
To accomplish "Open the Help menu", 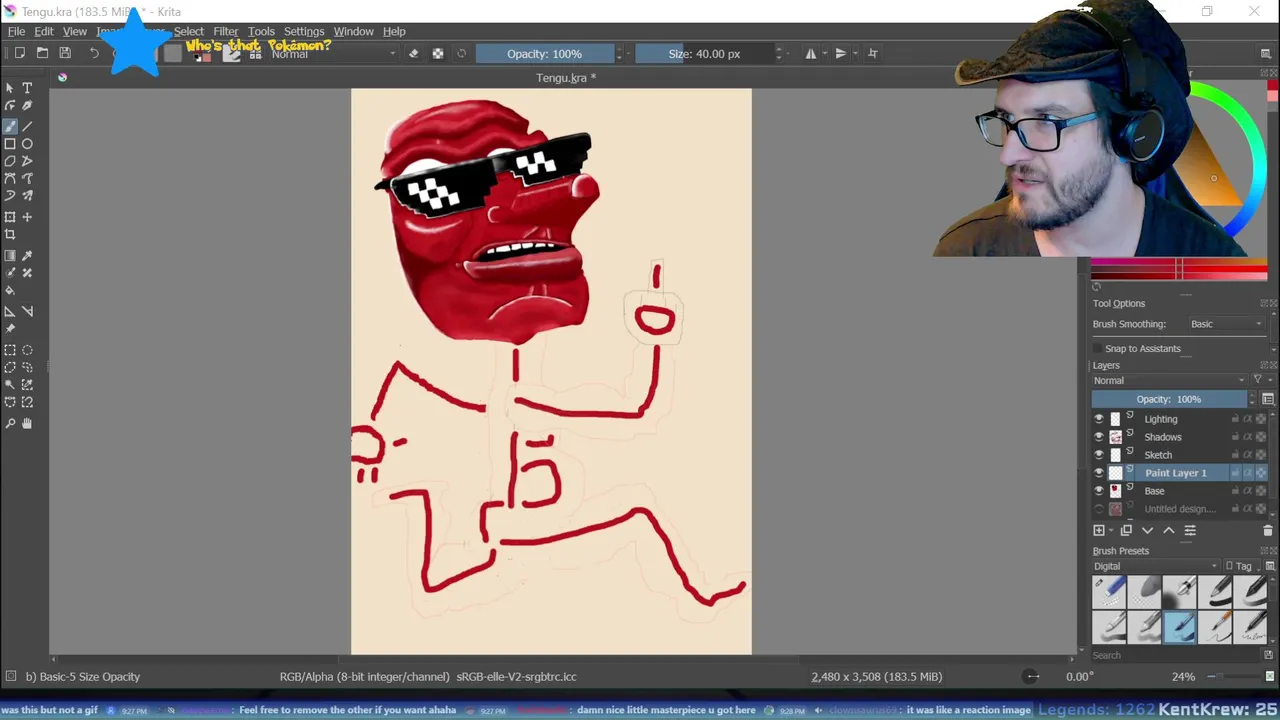I will pos(394,31).
